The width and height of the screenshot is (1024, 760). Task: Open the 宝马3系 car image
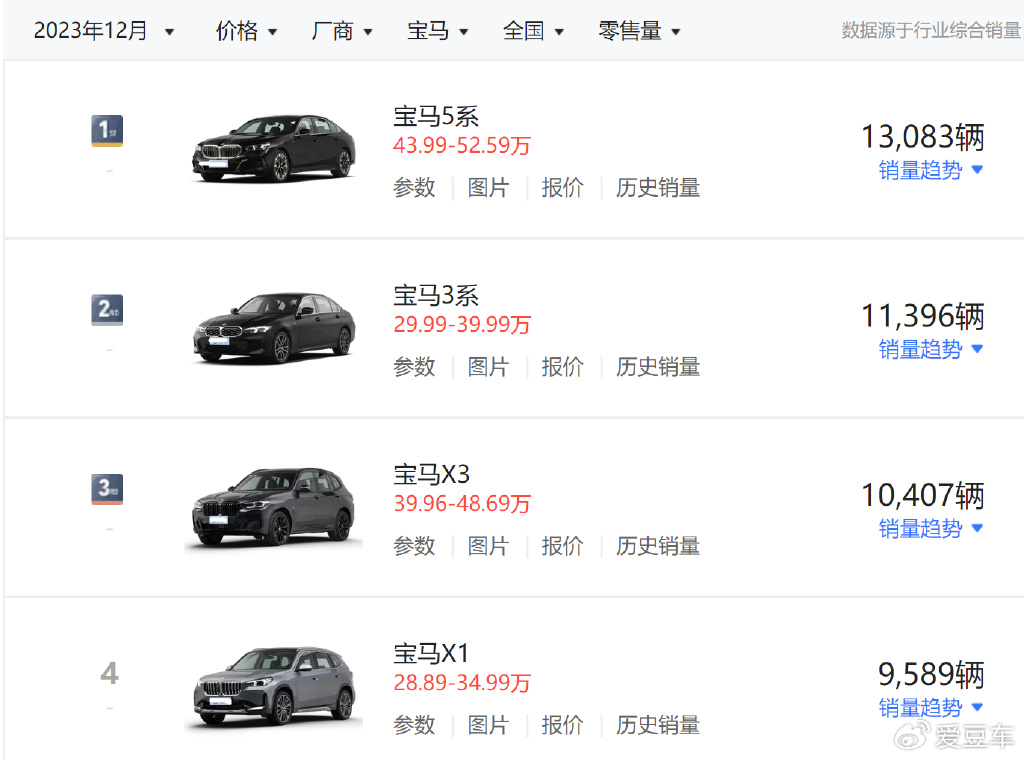pyautogui.click(x=273, y=328)
